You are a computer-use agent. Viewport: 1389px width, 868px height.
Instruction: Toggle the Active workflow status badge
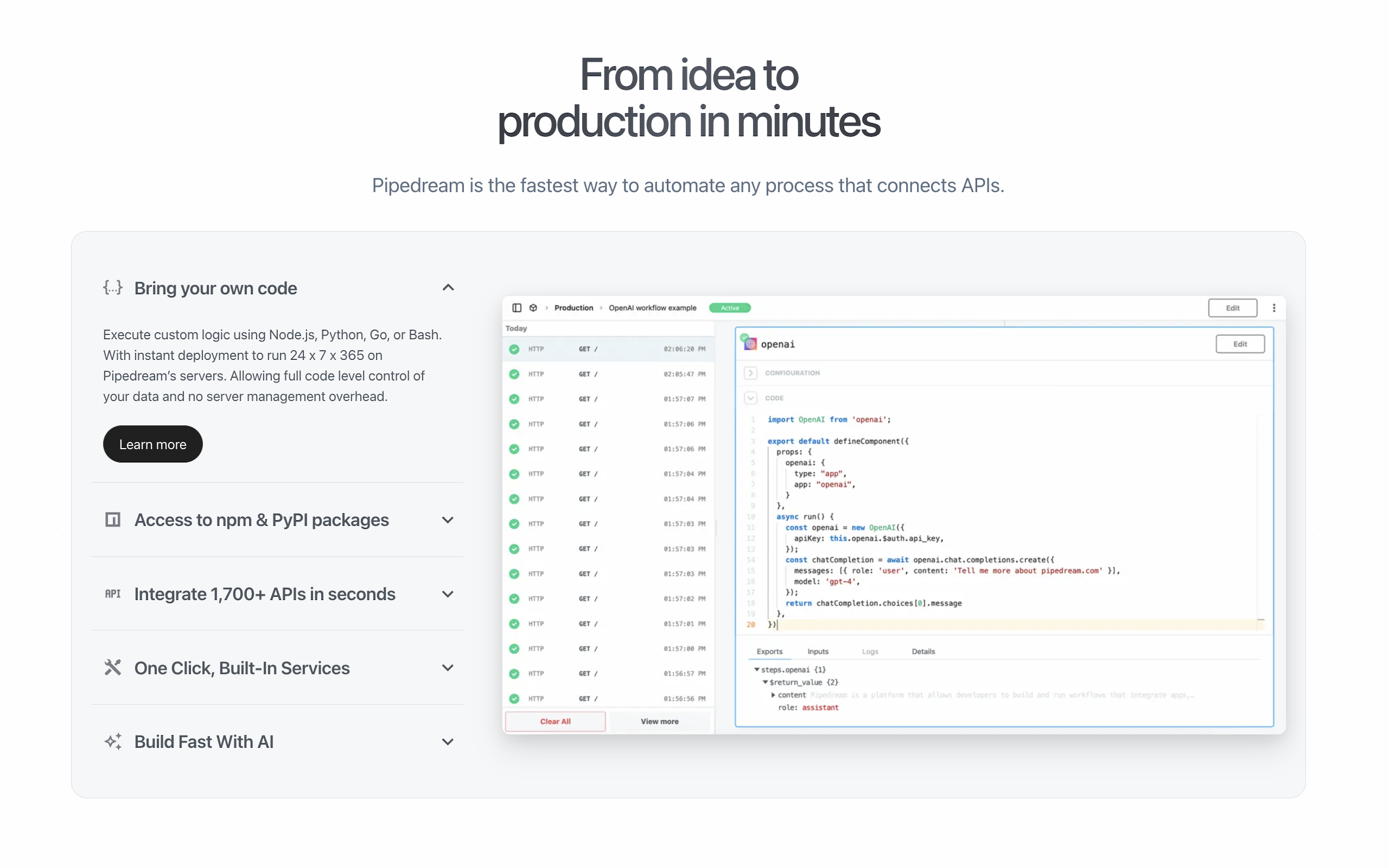[730, 308]
